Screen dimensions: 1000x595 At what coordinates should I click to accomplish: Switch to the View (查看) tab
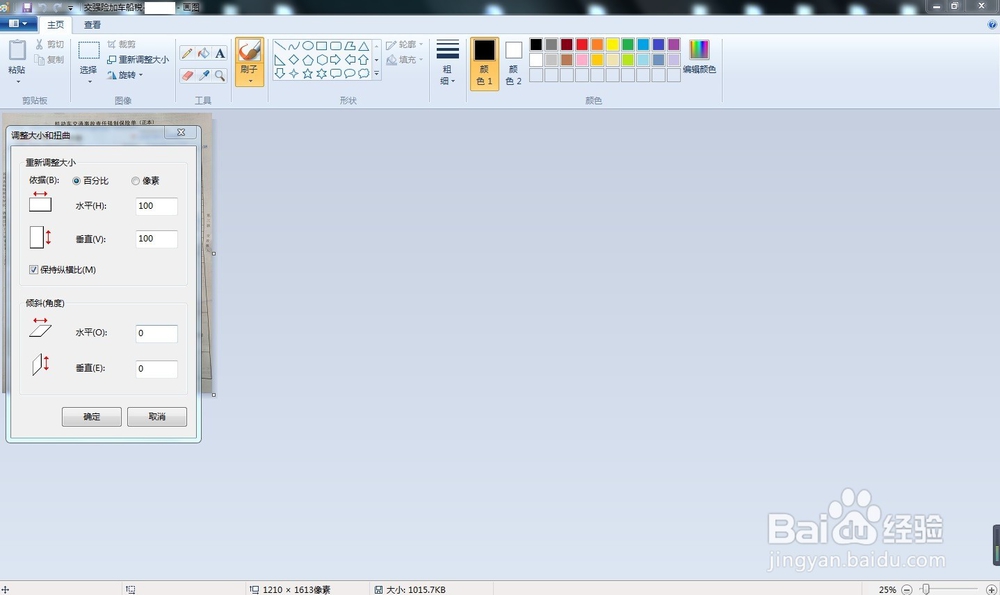click(x=92, y=25)
